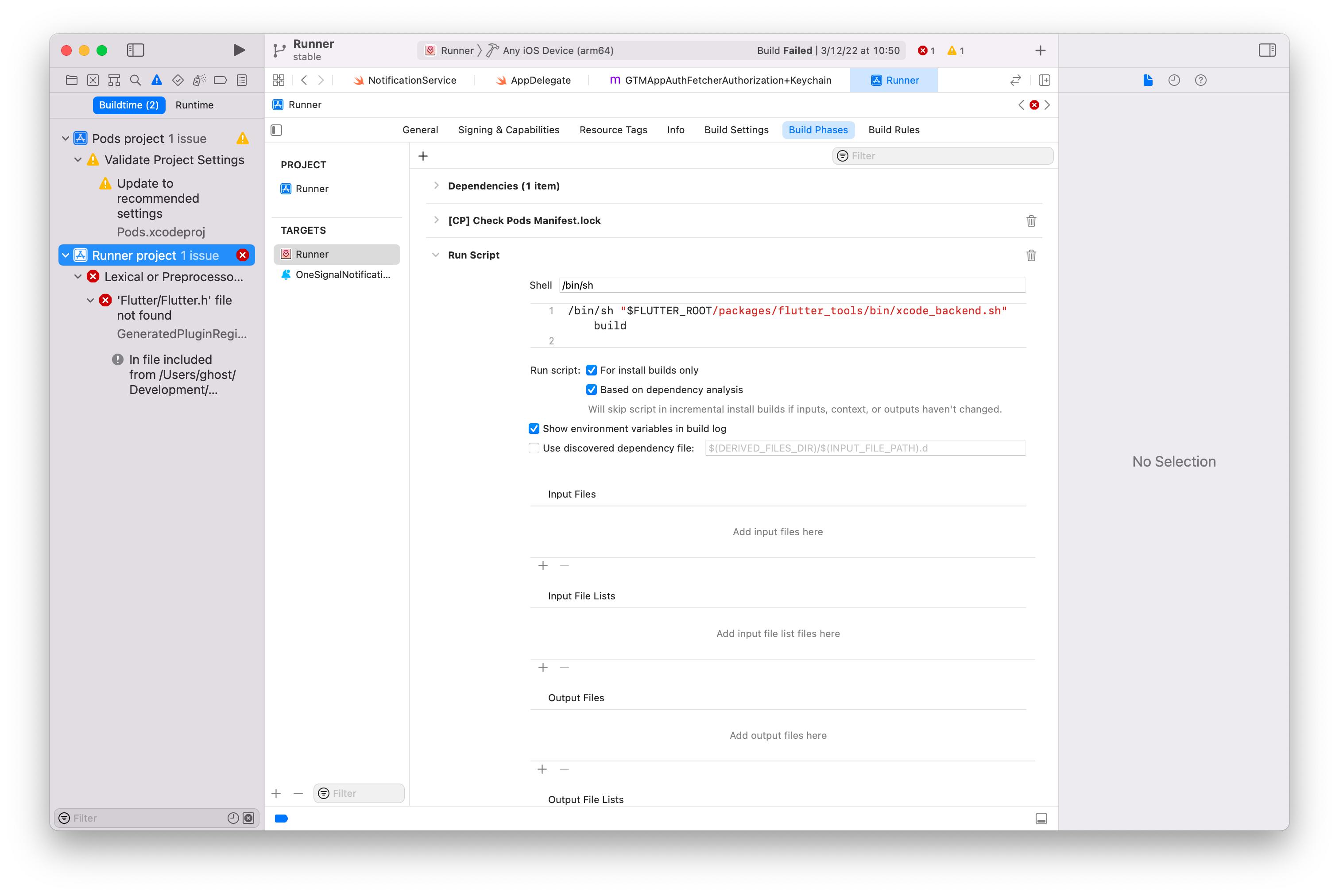
Task: Select the issue navigator warning icon
Action: (x=157, y=80)
